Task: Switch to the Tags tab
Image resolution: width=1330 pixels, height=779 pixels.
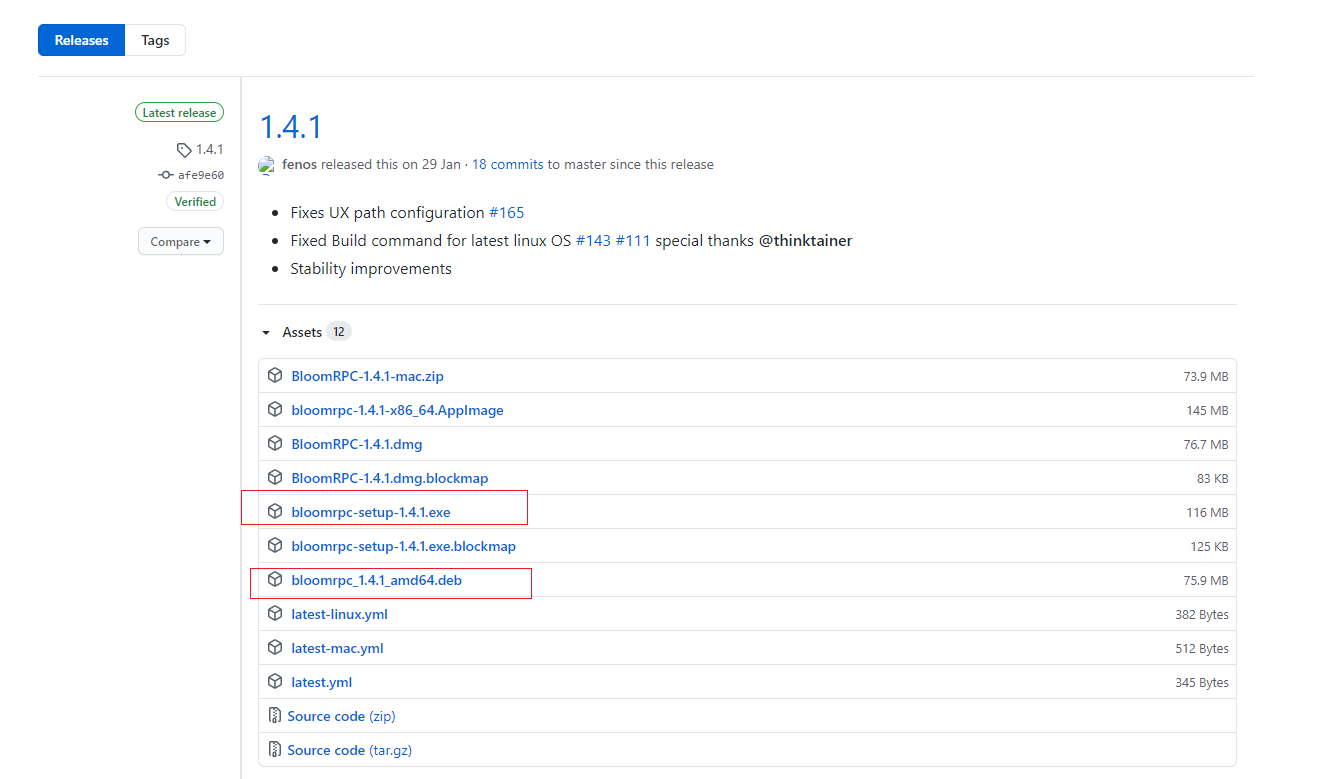Action: [155, 39]
